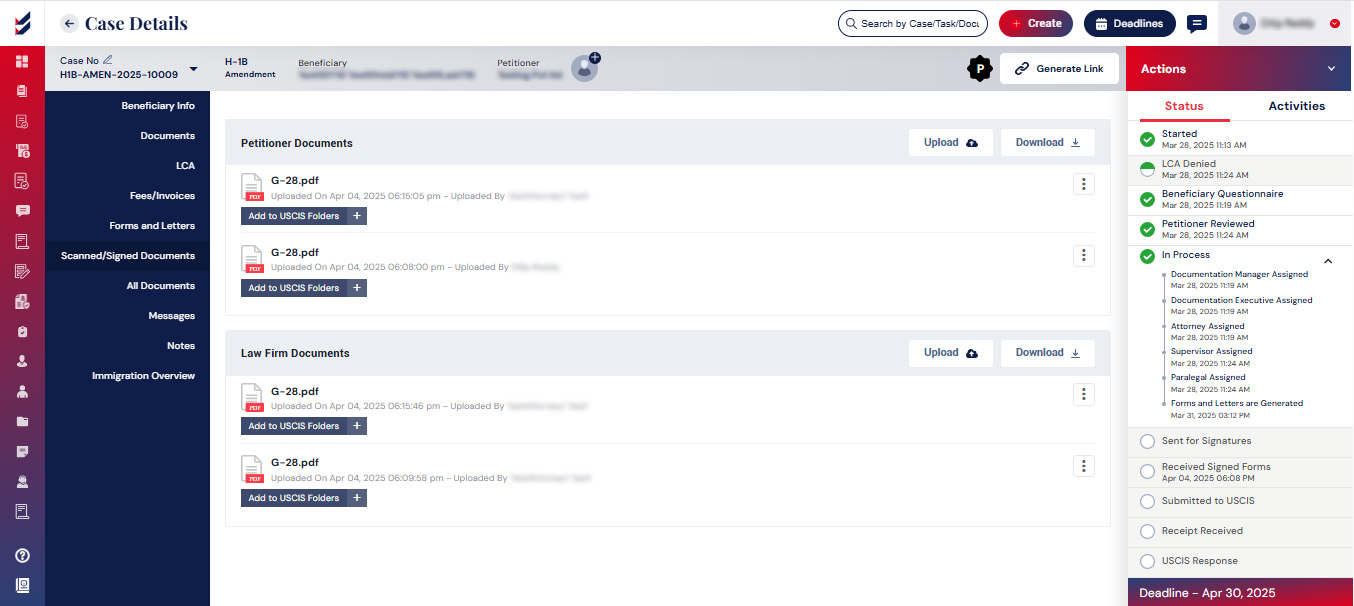Mark Submitted to USCIS status circle
1354x606 pixels.
point(1147,501)
